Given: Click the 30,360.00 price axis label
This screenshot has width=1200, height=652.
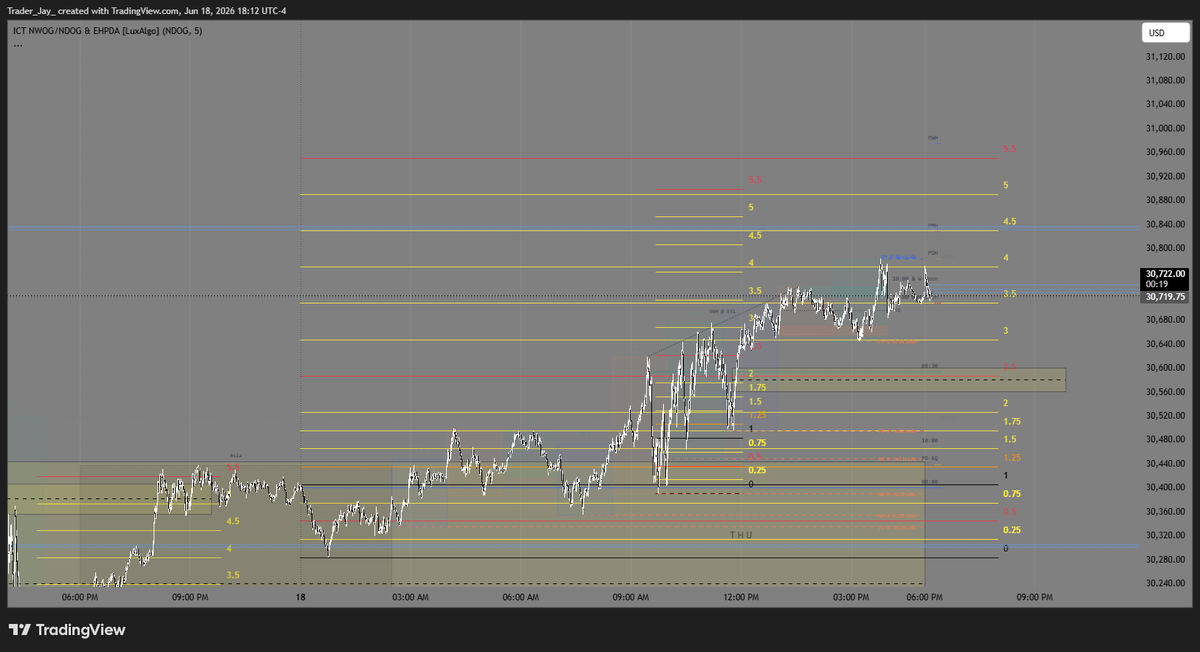Looking at the screenshot, I should [x=1166, y=512].
